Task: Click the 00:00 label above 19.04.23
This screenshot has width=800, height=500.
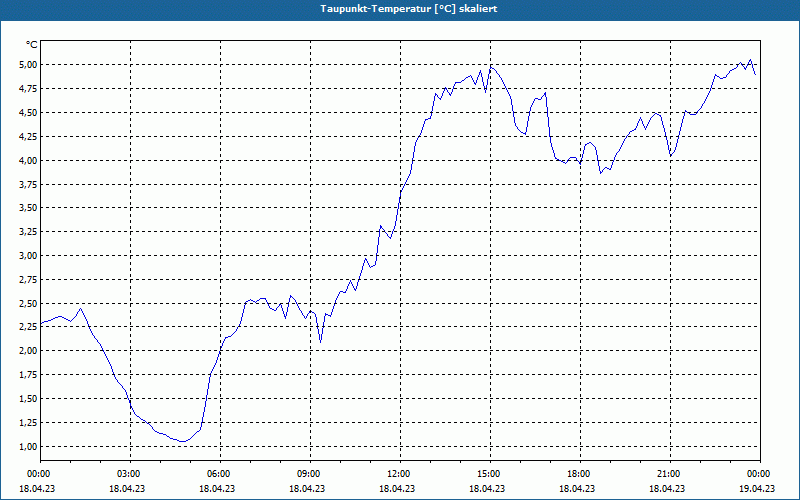Action: pos(760,474)
